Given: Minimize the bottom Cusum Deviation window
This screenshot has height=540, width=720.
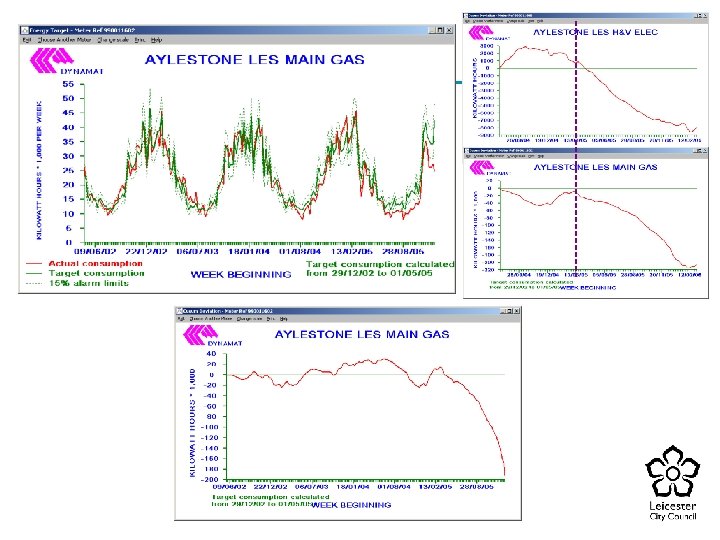Looking at the screenshot, I should pyautogui.click(x=503, y=311).
